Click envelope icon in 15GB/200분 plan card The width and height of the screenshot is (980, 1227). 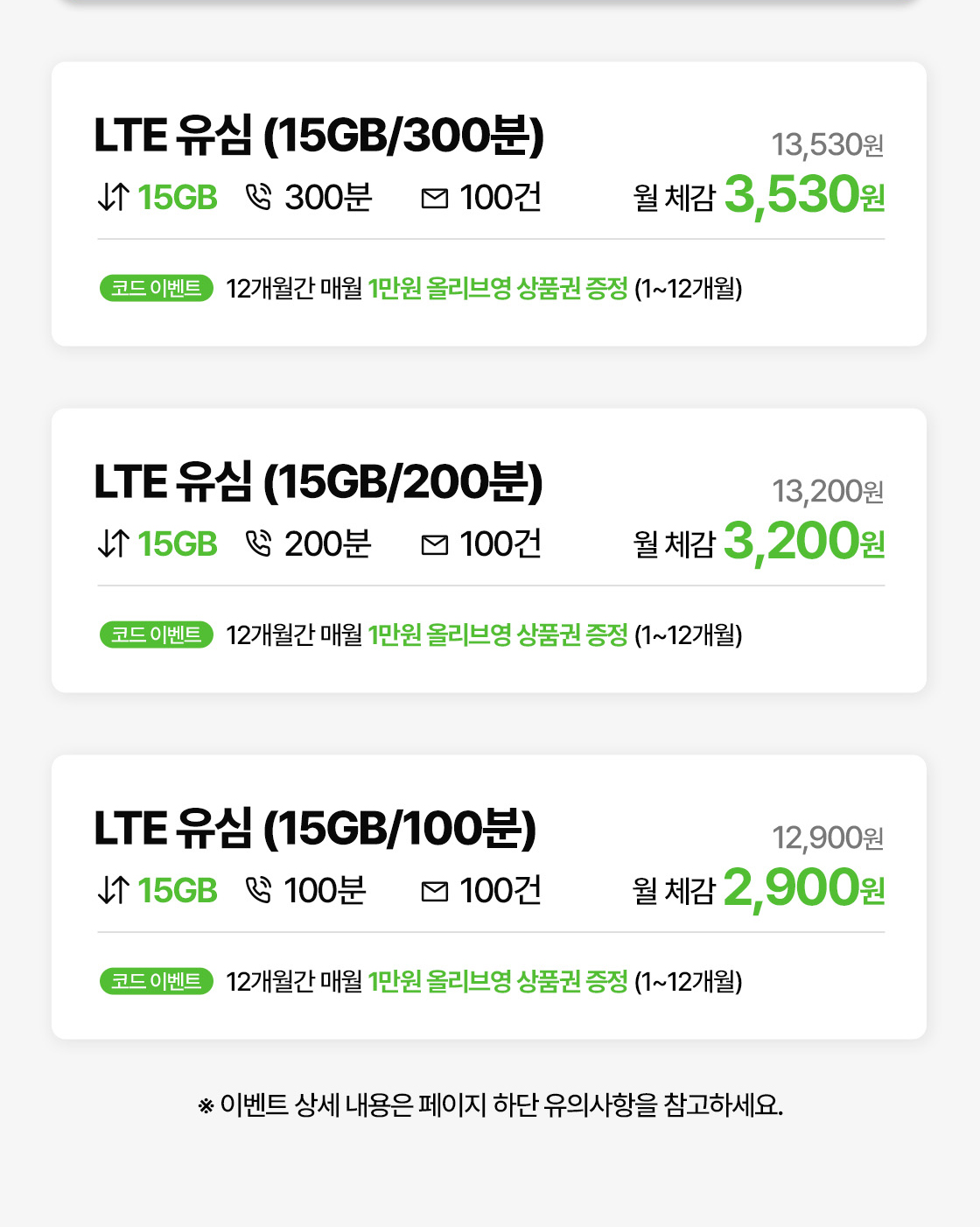435,546
